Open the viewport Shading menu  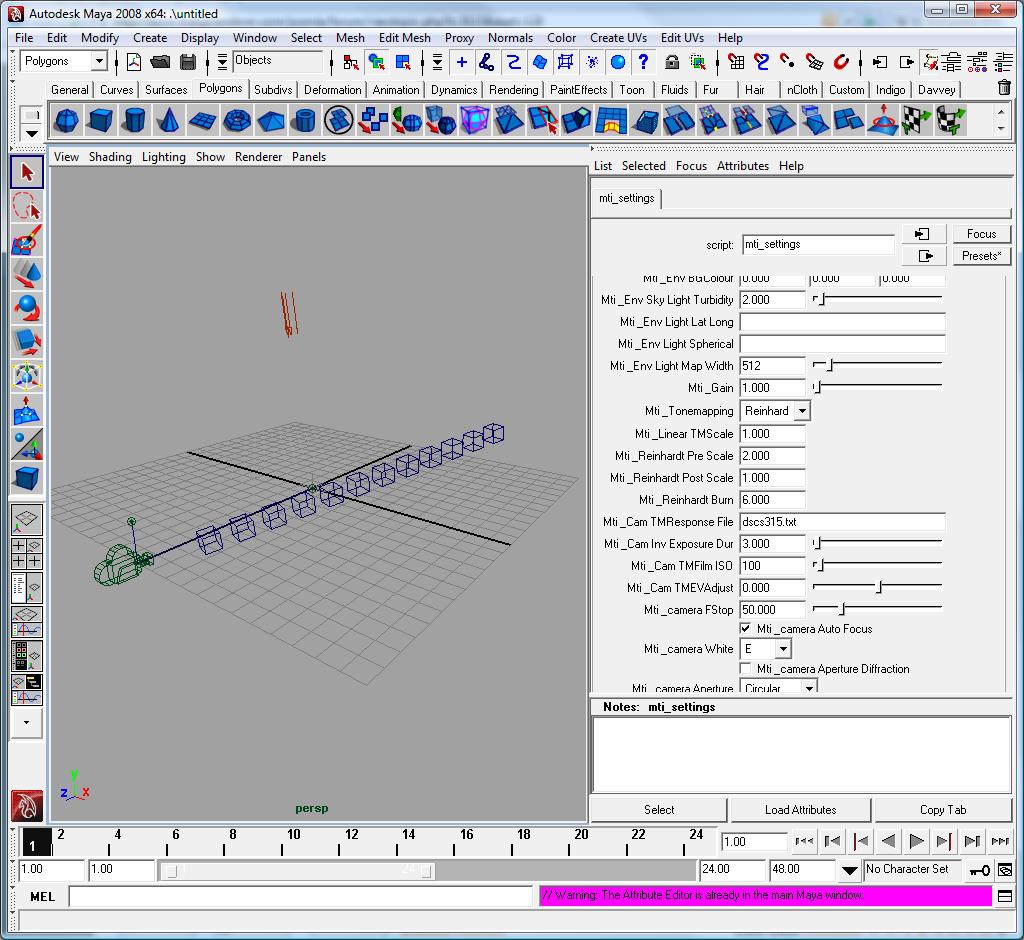[110, 157]
